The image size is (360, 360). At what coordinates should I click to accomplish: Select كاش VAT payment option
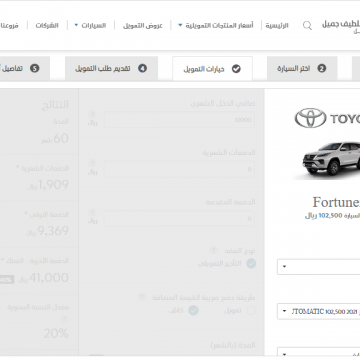[x=193, y=311]
